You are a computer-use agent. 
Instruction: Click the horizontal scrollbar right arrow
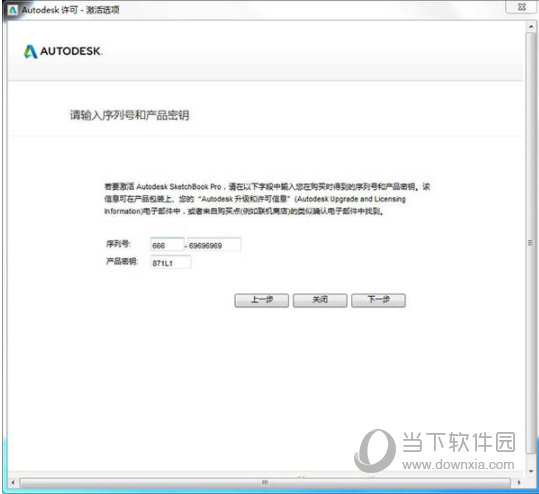click(519, 483)
